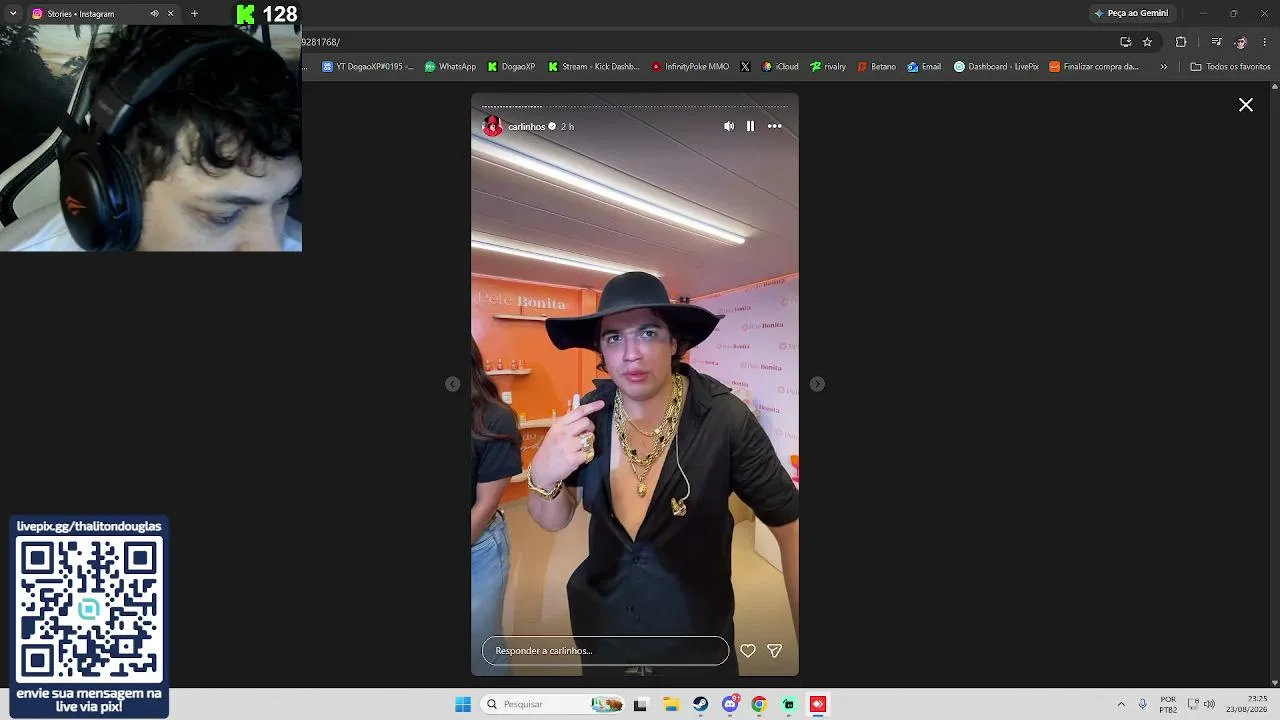Open the 'YT DogaoXP#0195' bookmark

point(368,67)
